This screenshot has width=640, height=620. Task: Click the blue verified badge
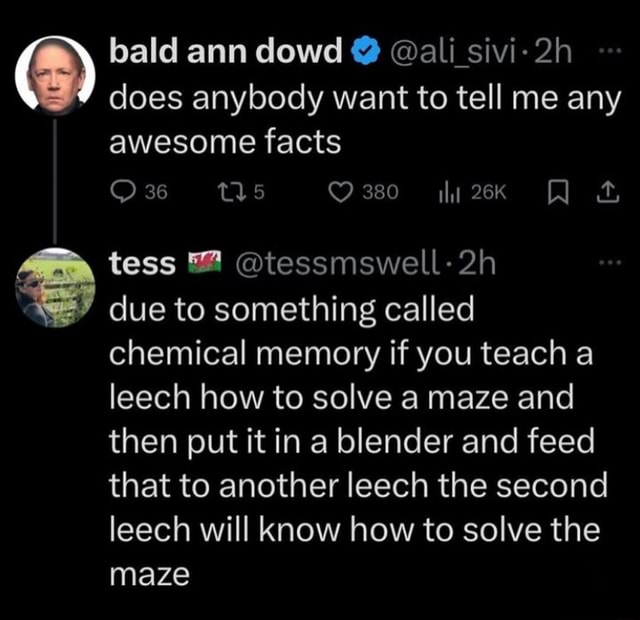[364, 54]
